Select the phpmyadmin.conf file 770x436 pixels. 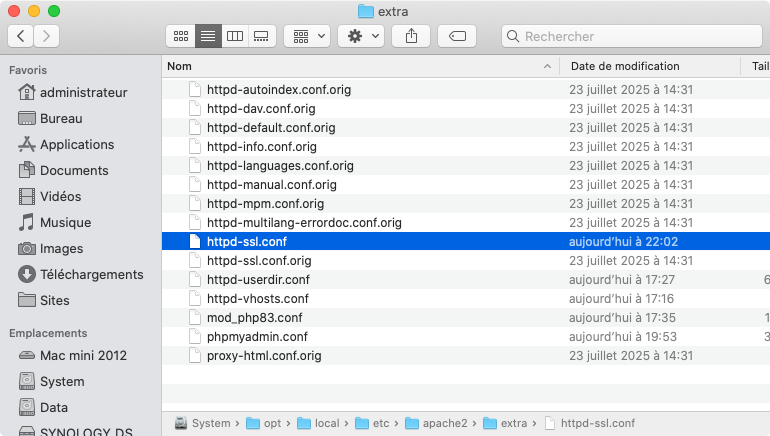coord(257,337)
